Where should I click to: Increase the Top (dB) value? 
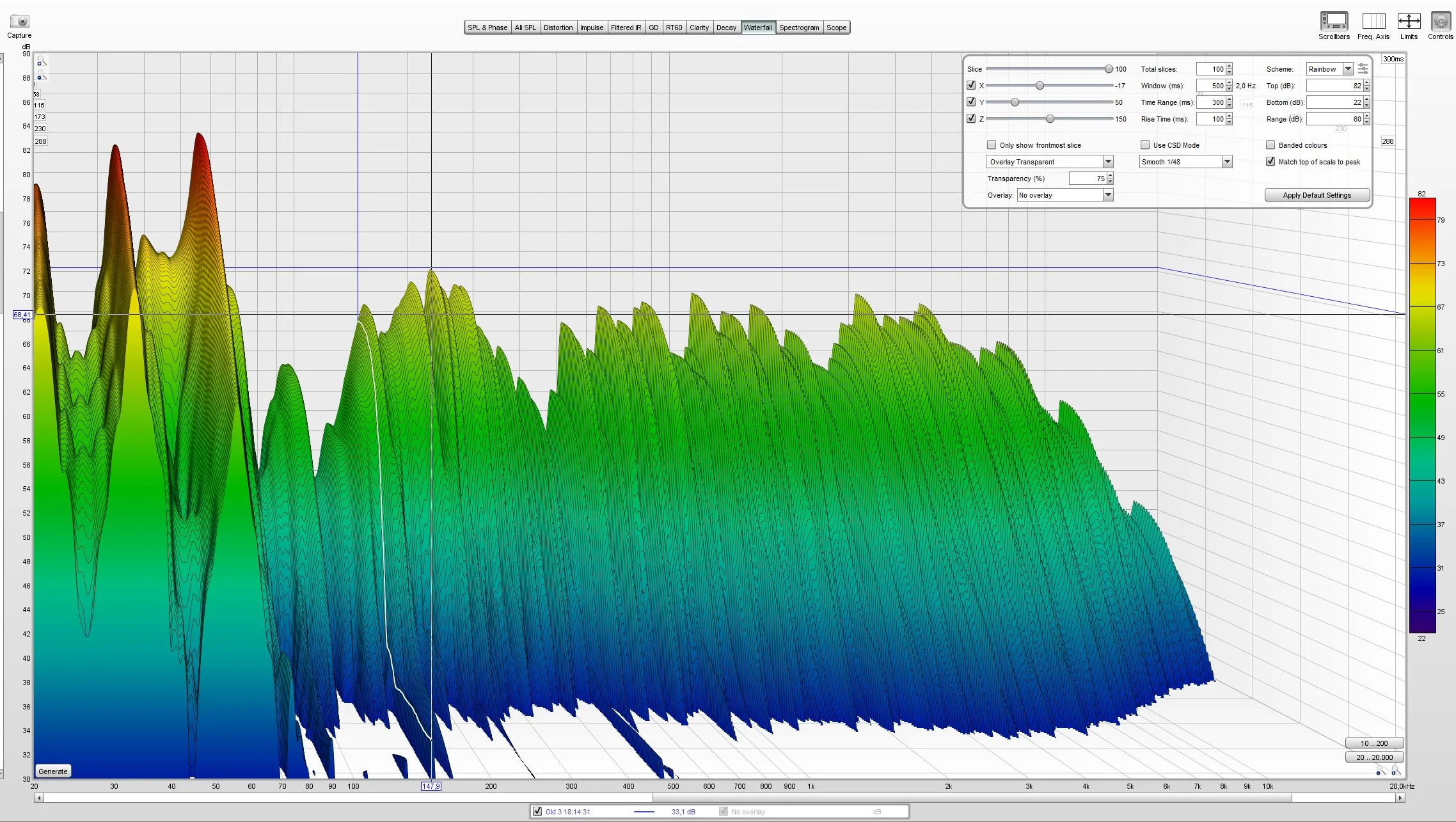(1366, 83)
